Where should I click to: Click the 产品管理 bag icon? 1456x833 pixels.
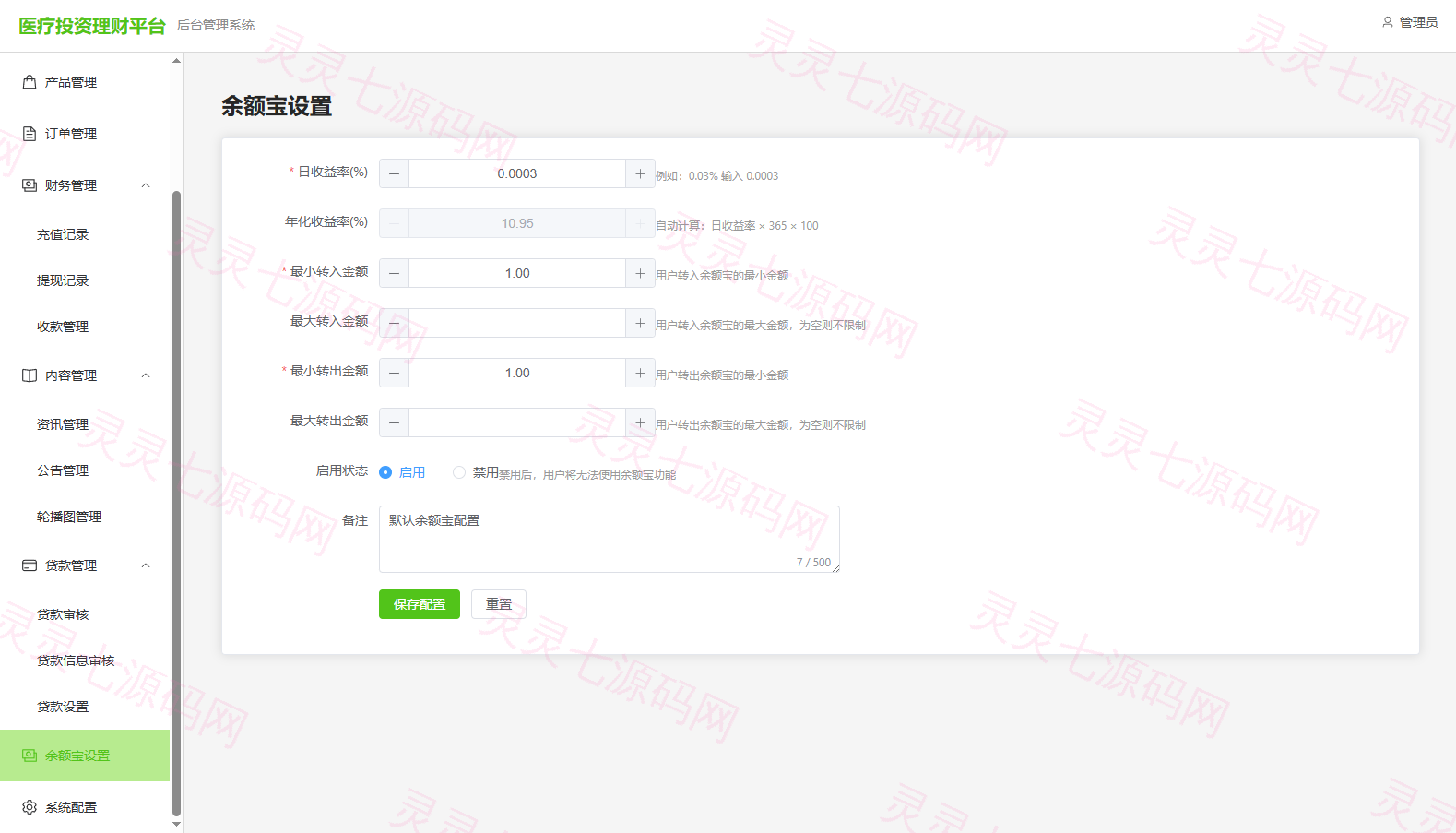(30, 82)
